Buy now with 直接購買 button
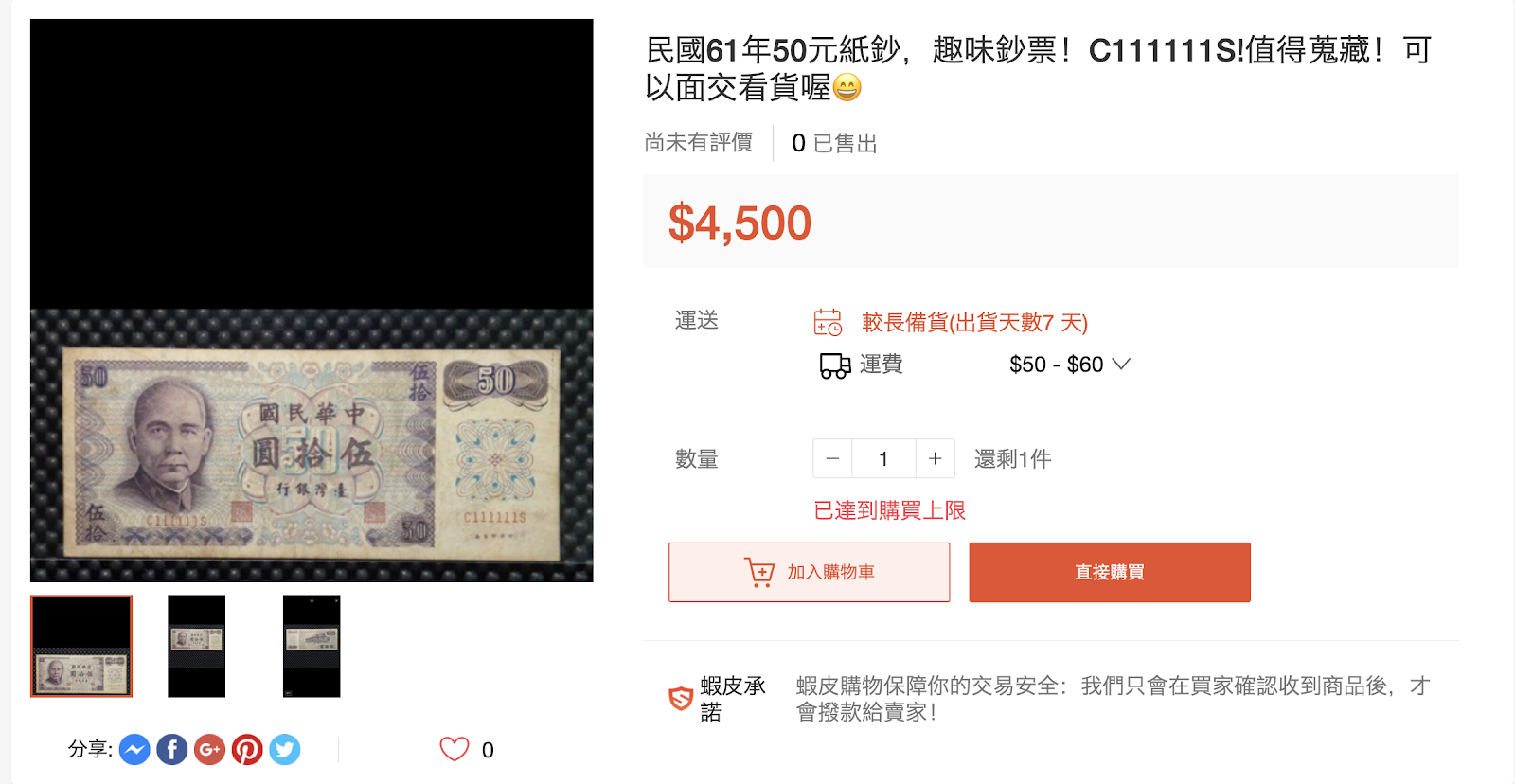The width and height of the screenshot is (1515, 784). coord(1110,572)
